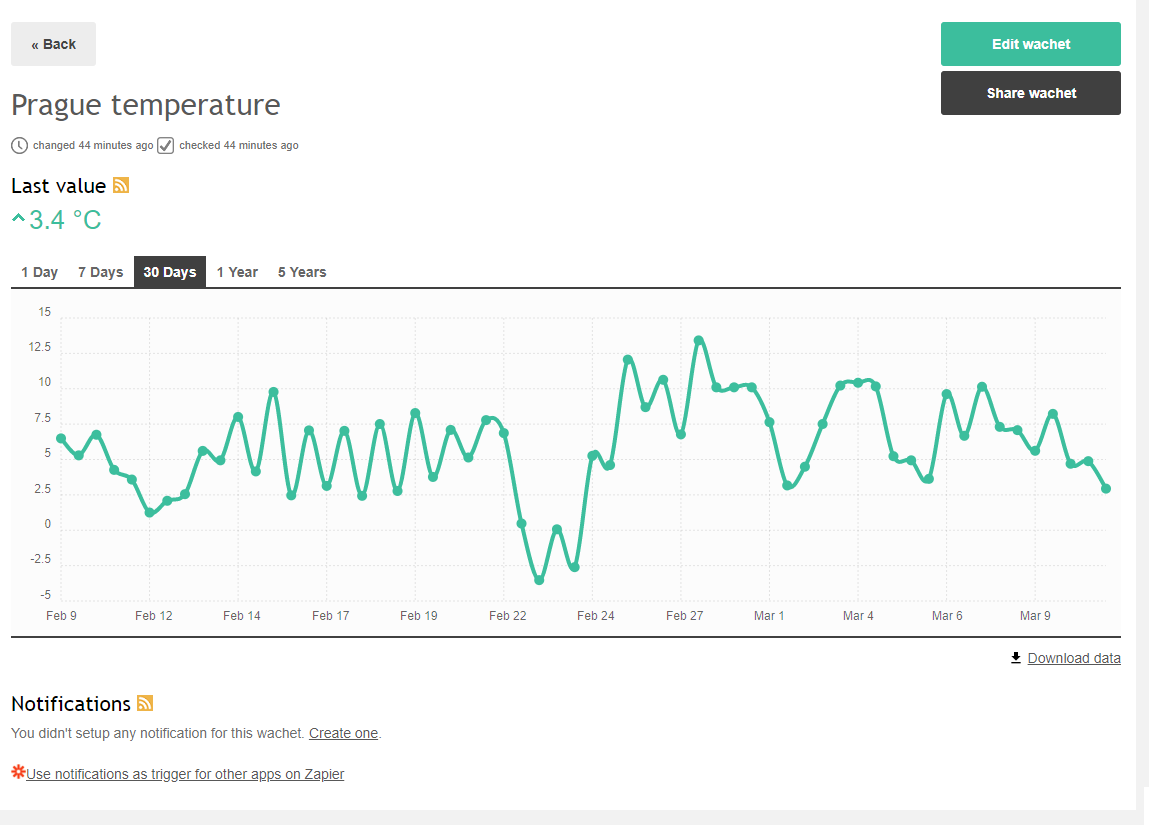Click the Notifications heading text
Screen dimensions: 1149x825
pos(71,703)
